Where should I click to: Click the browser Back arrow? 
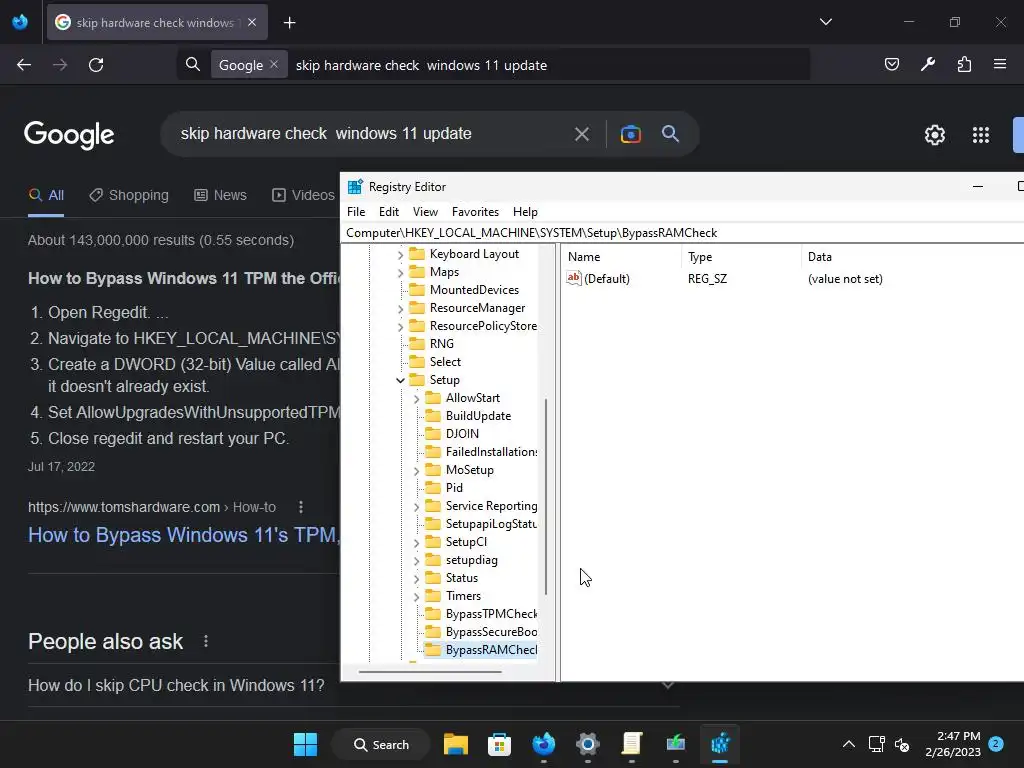24,65
